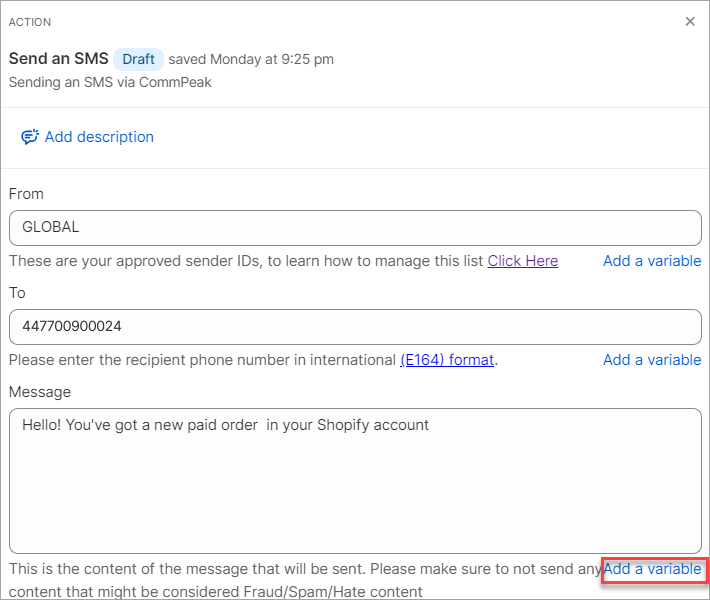Click the ACTION header label
The image size is (710, 600).
pyautogui.click(x=30, y=22)
